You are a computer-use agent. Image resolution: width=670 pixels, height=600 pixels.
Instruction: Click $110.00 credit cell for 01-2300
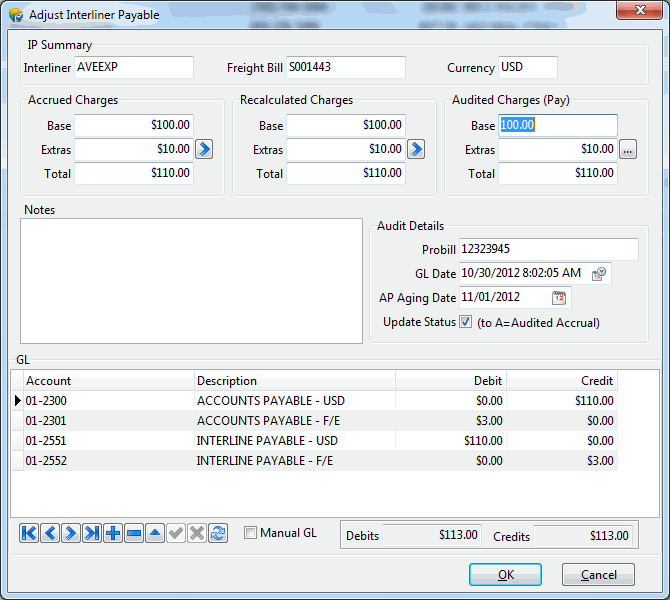[x=562, y=401]
